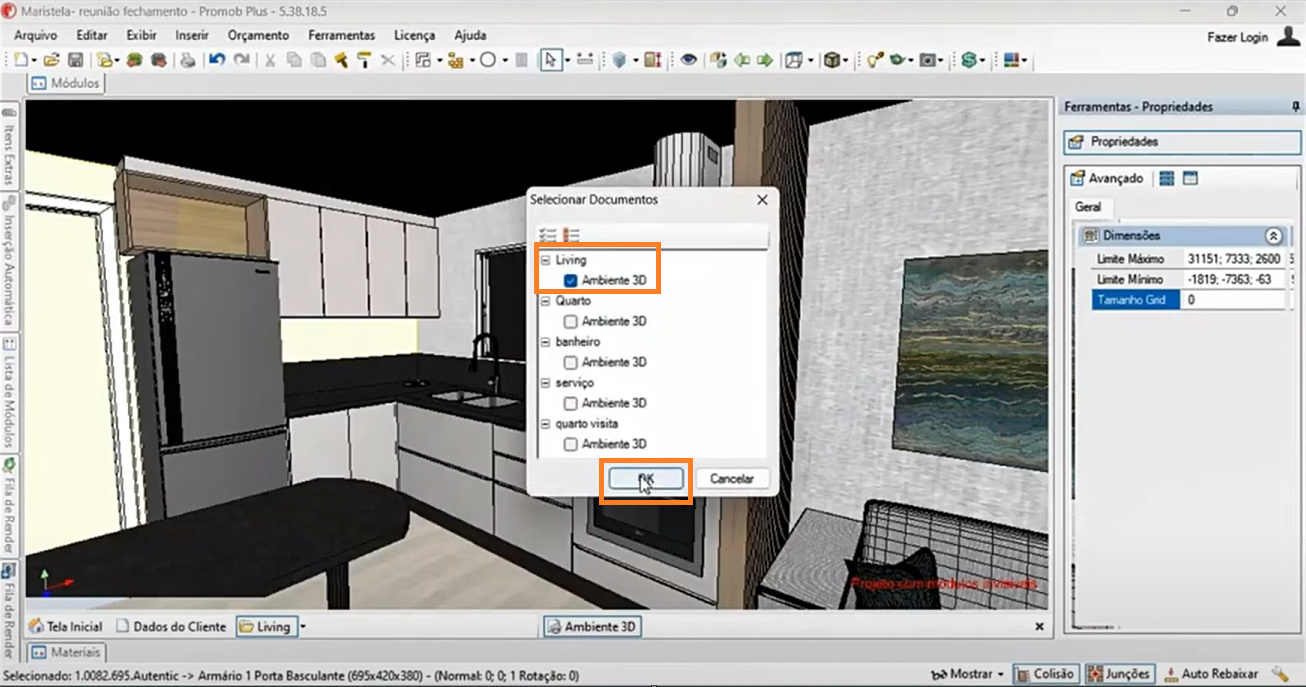Click the Undo arrow icon

click(217, 61)
